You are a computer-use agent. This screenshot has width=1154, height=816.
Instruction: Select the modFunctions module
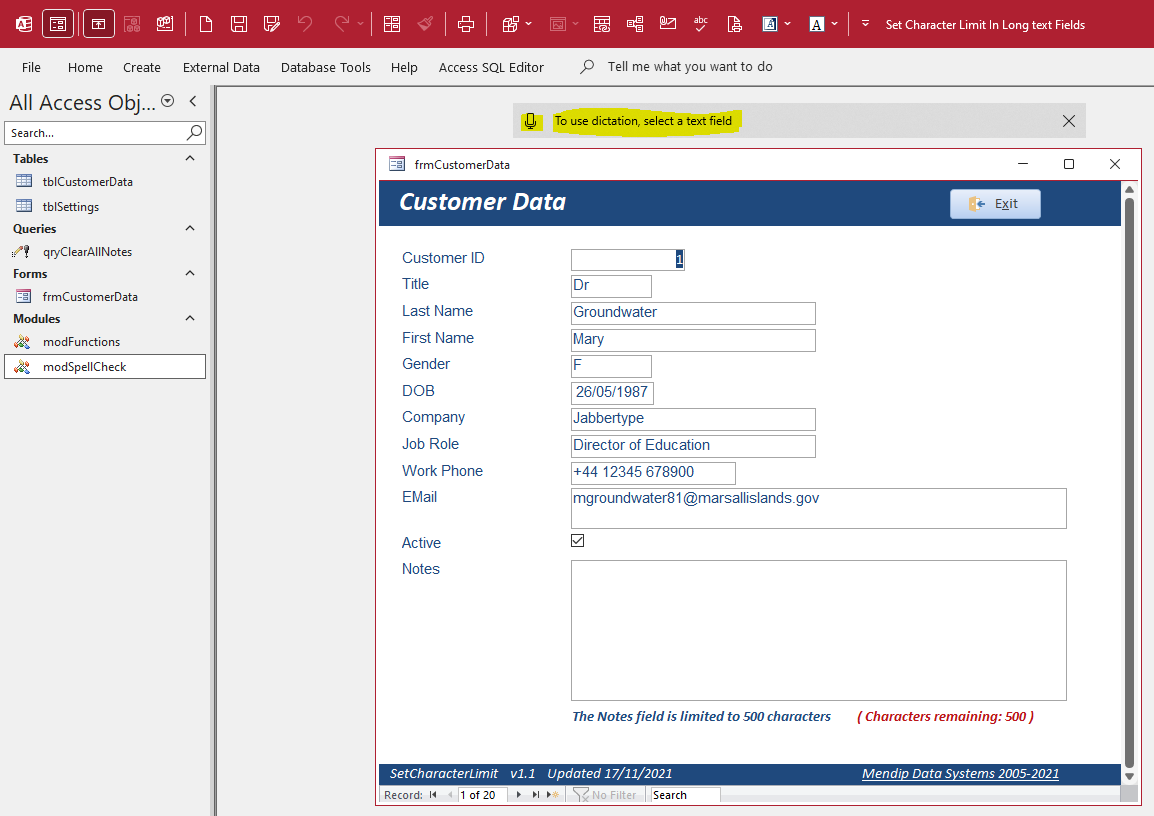click(82, 341)
